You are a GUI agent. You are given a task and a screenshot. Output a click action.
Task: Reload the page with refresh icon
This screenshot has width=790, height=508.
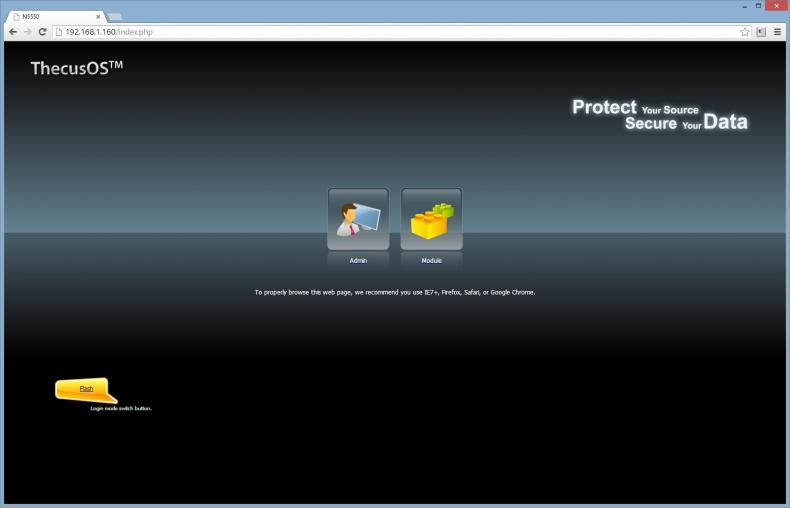[43, 32]
